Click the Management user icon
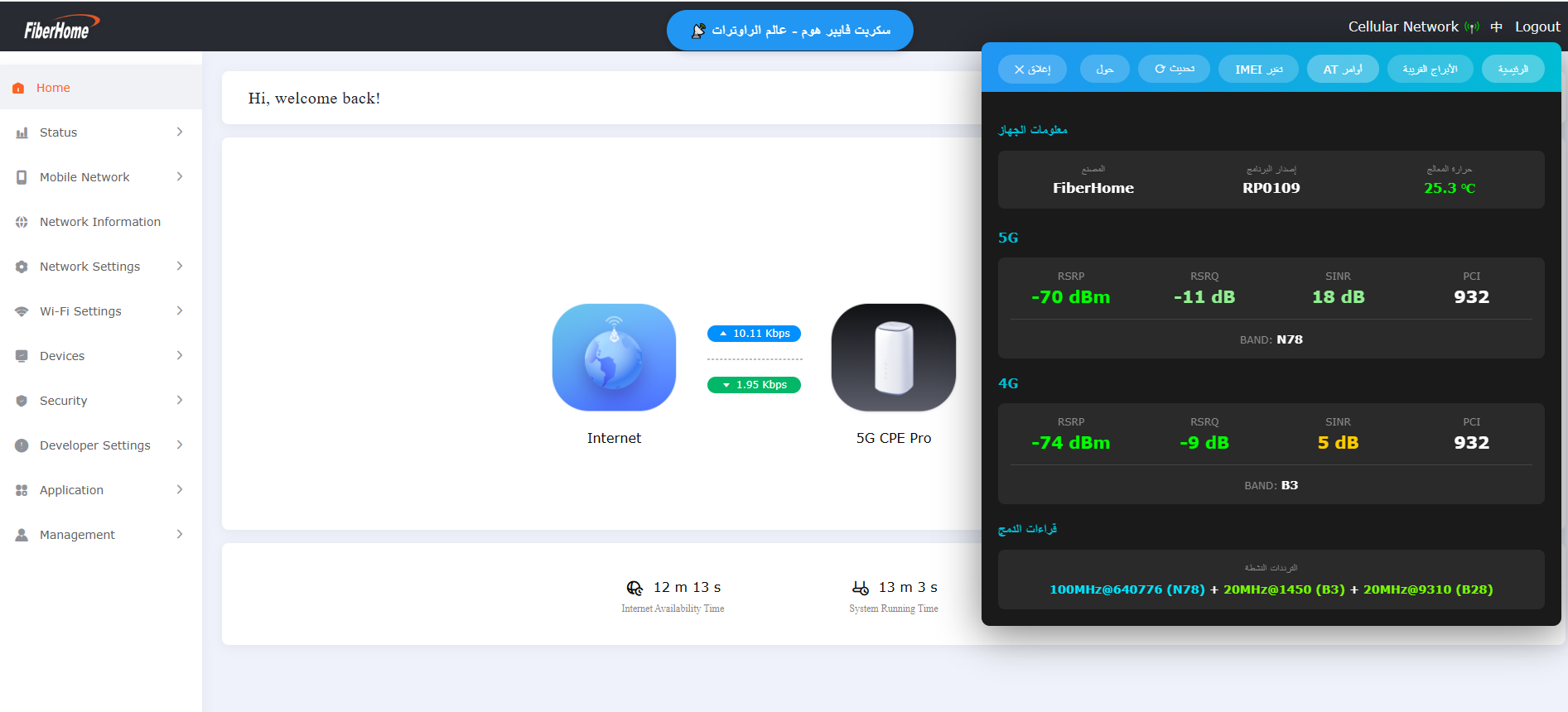The height and width of the screenshot is (712, 1568). (x=22, y=535)
